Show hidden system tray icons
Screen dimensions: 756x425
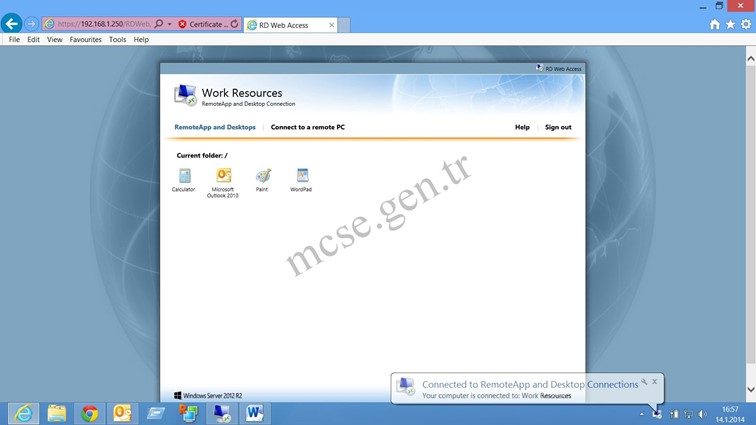point(642,414)
